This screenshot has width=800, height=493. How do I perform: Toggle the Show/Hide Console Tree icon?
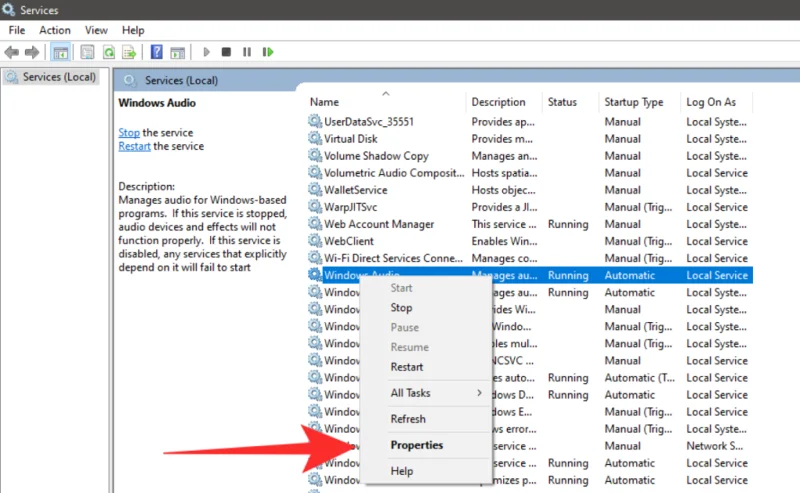point(61,52)
